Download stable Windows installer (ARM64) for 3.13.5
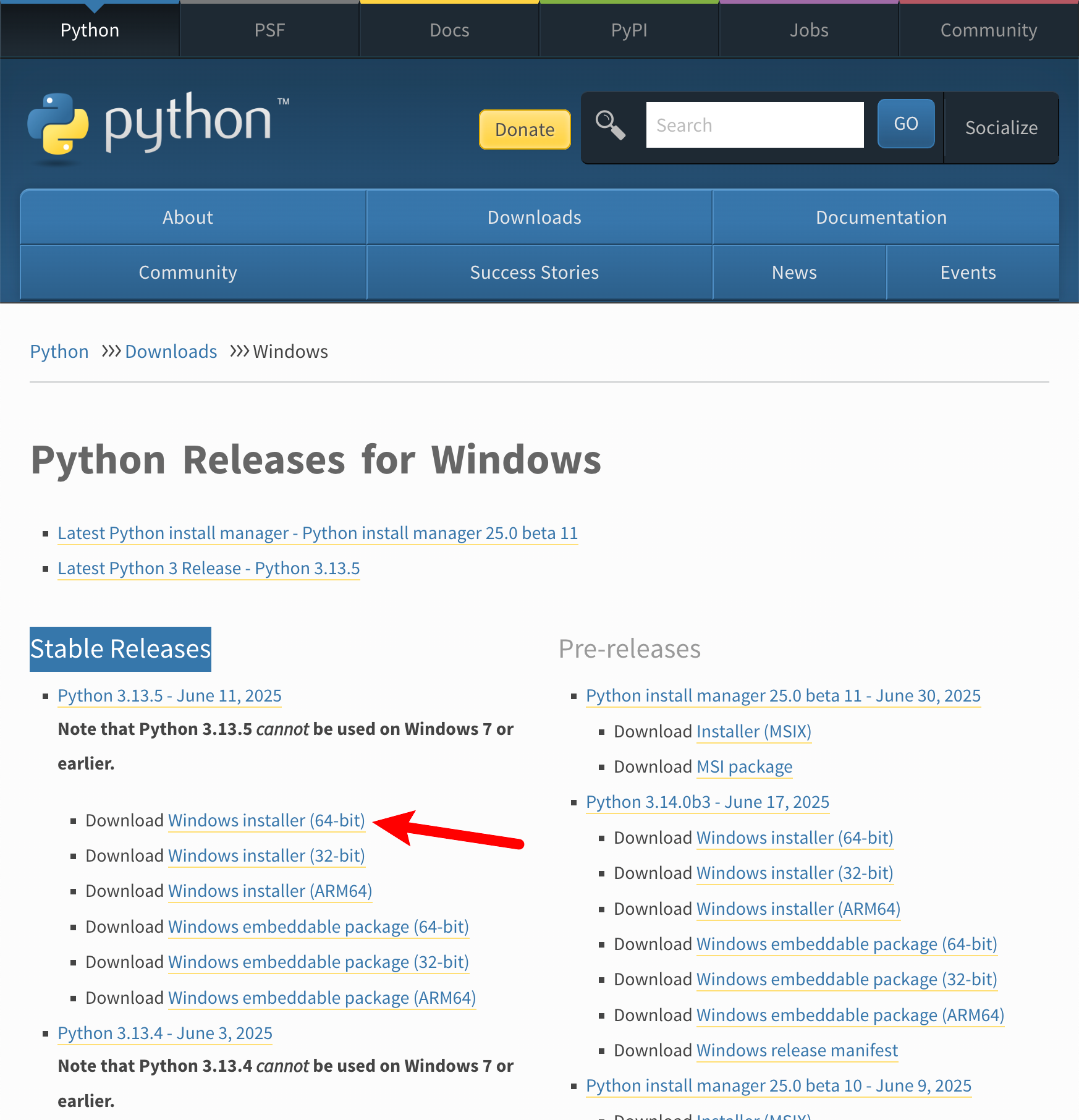This screenshot has width=1079, height=1120. pos(270,891)
